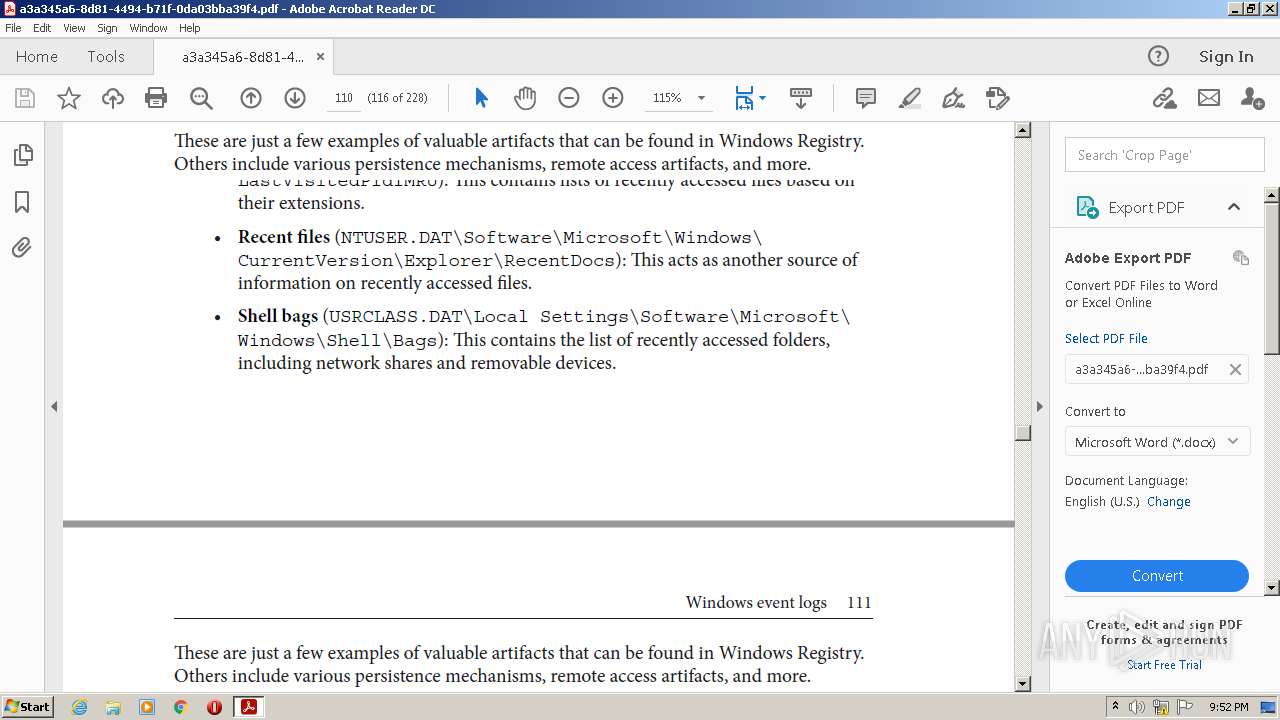The height and width of the screenshot is (720, 1280).
Task: Select the hand pan tool
Action: [x=525, y=98]
